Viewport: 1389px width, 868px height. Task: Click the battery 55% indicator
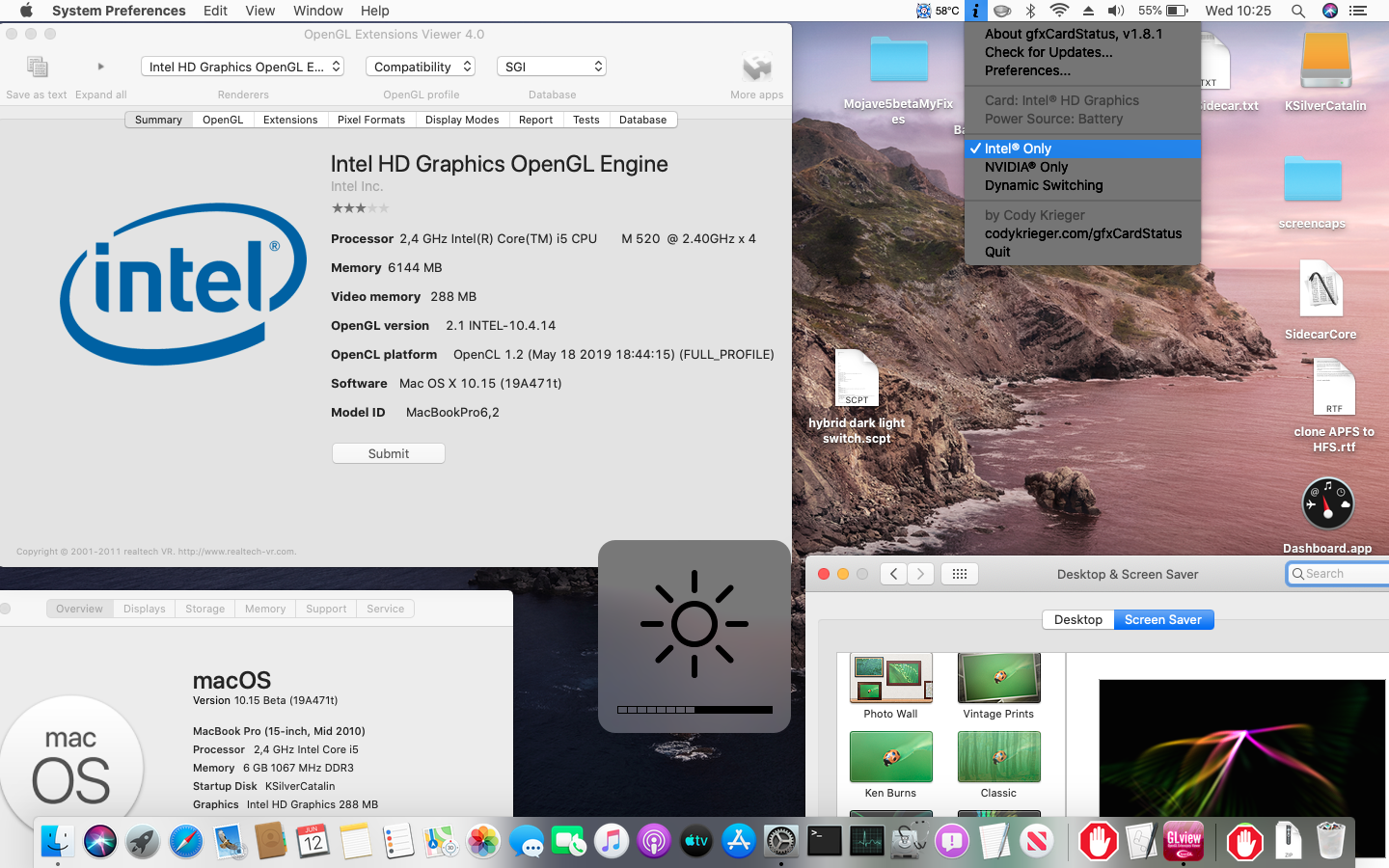(1162, 11)
